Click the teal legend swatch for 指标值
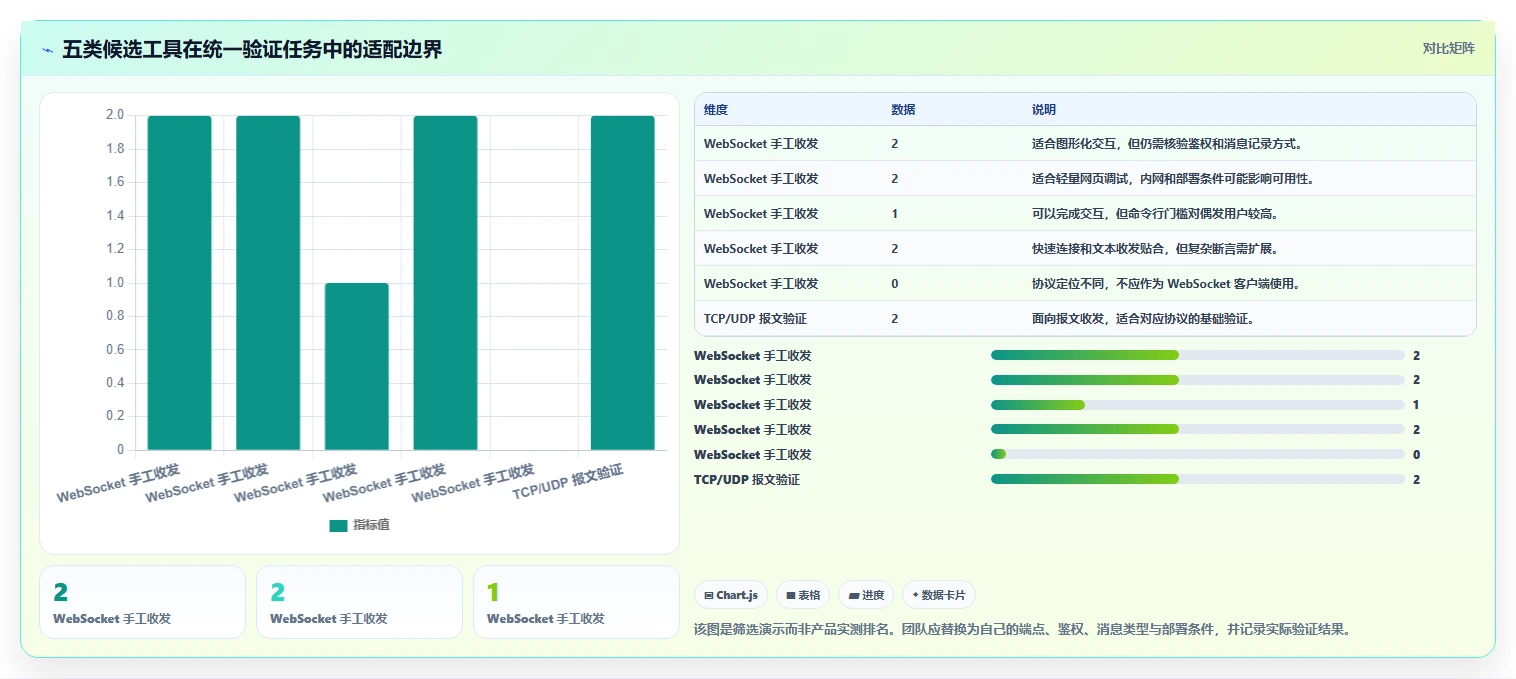This screenshot has height=679, width=1516. (338, 525)
